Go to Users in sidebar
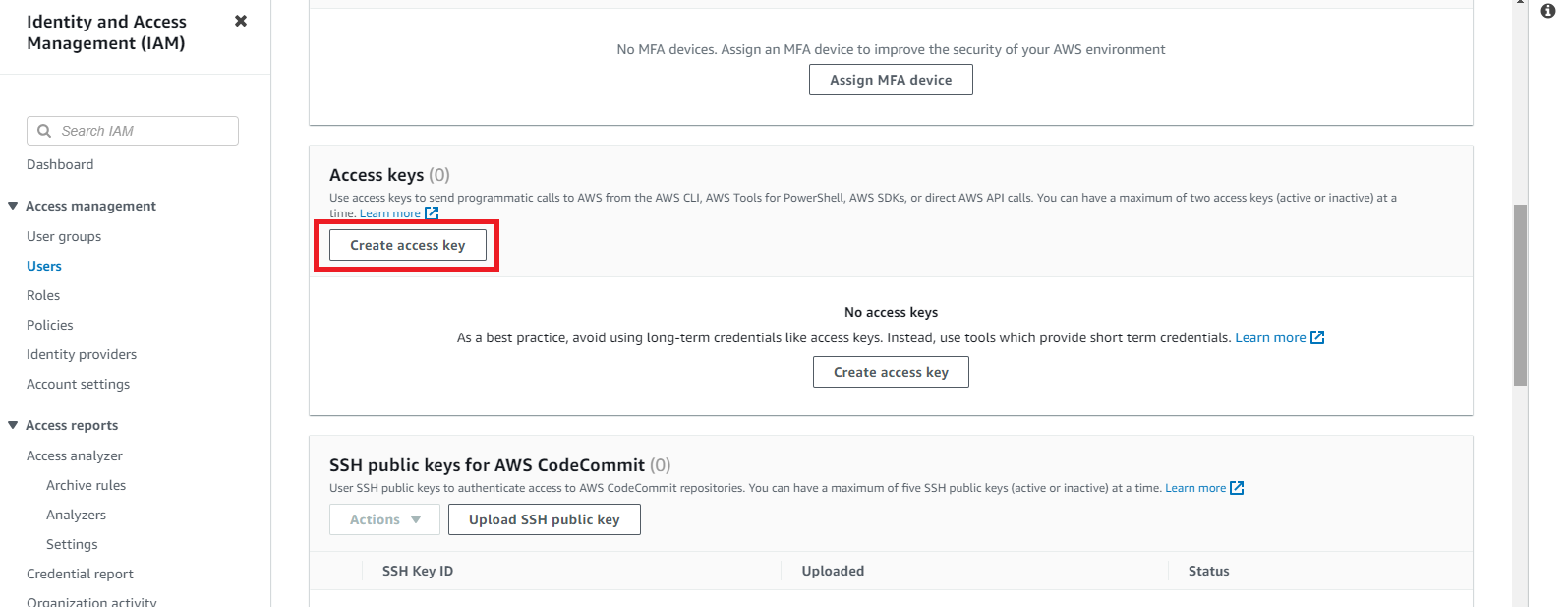Viewport: 1568px width, 607px height. (44, 266)
